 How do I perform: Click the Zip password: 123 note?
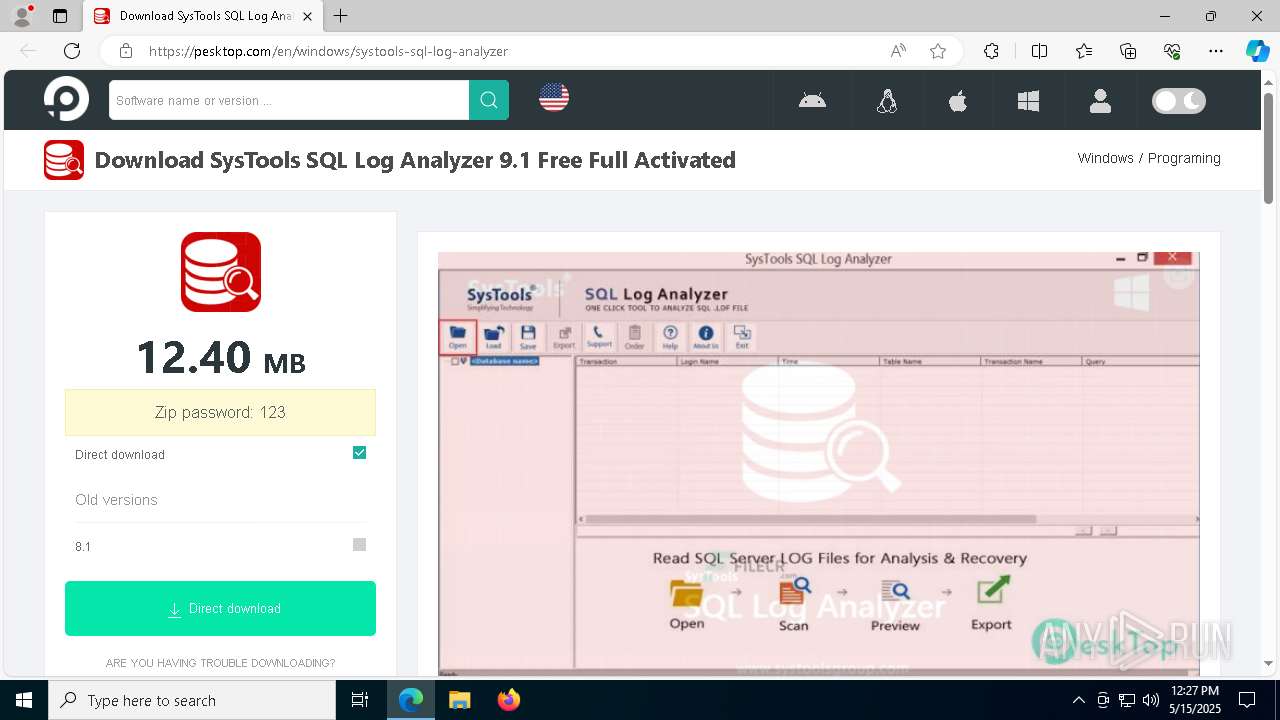pyautogui.click(x=220, y=412)
